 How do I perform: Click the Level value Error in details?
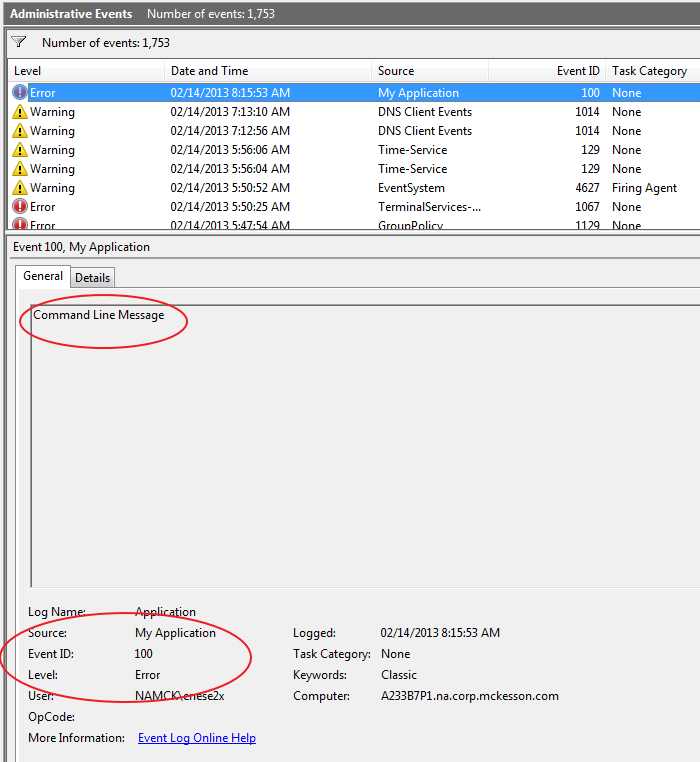pos(147,675)
